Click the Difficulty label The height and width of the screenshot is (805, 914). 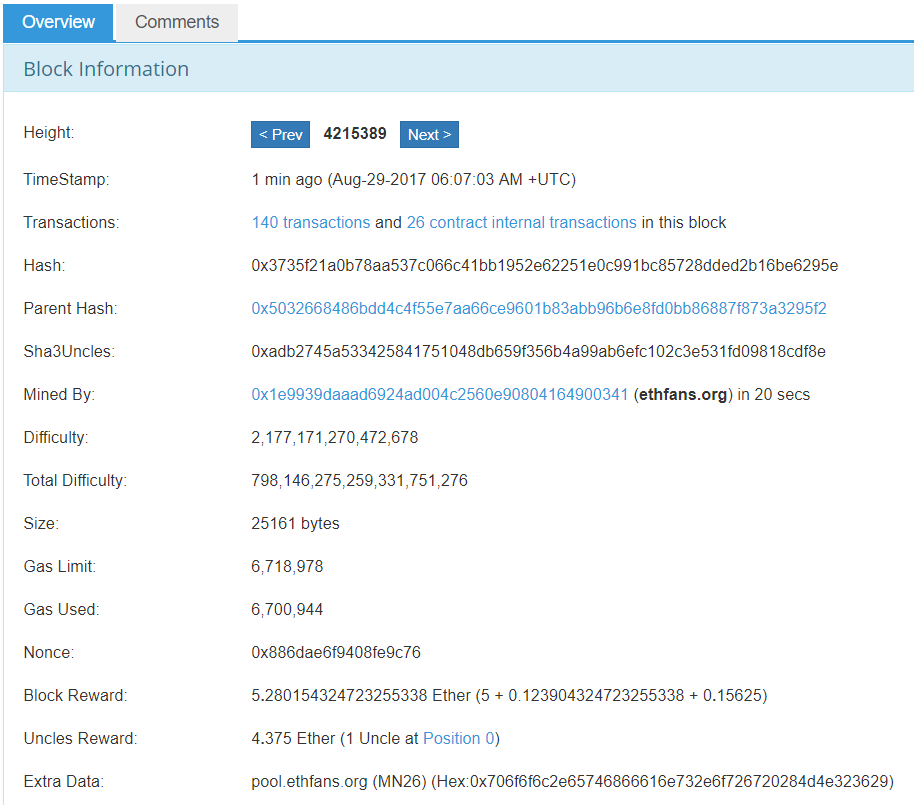coord(56,438)
